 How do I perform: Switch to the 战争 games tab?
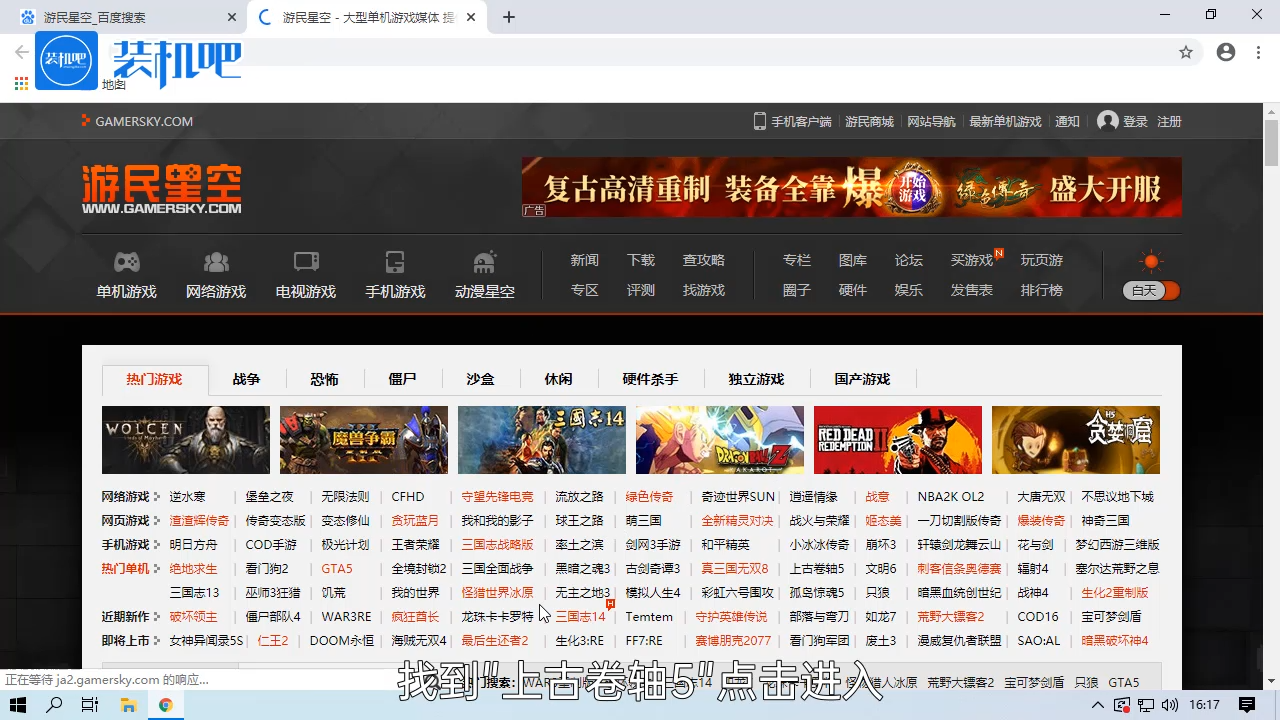pyautogui.click(x=246, y=379)
